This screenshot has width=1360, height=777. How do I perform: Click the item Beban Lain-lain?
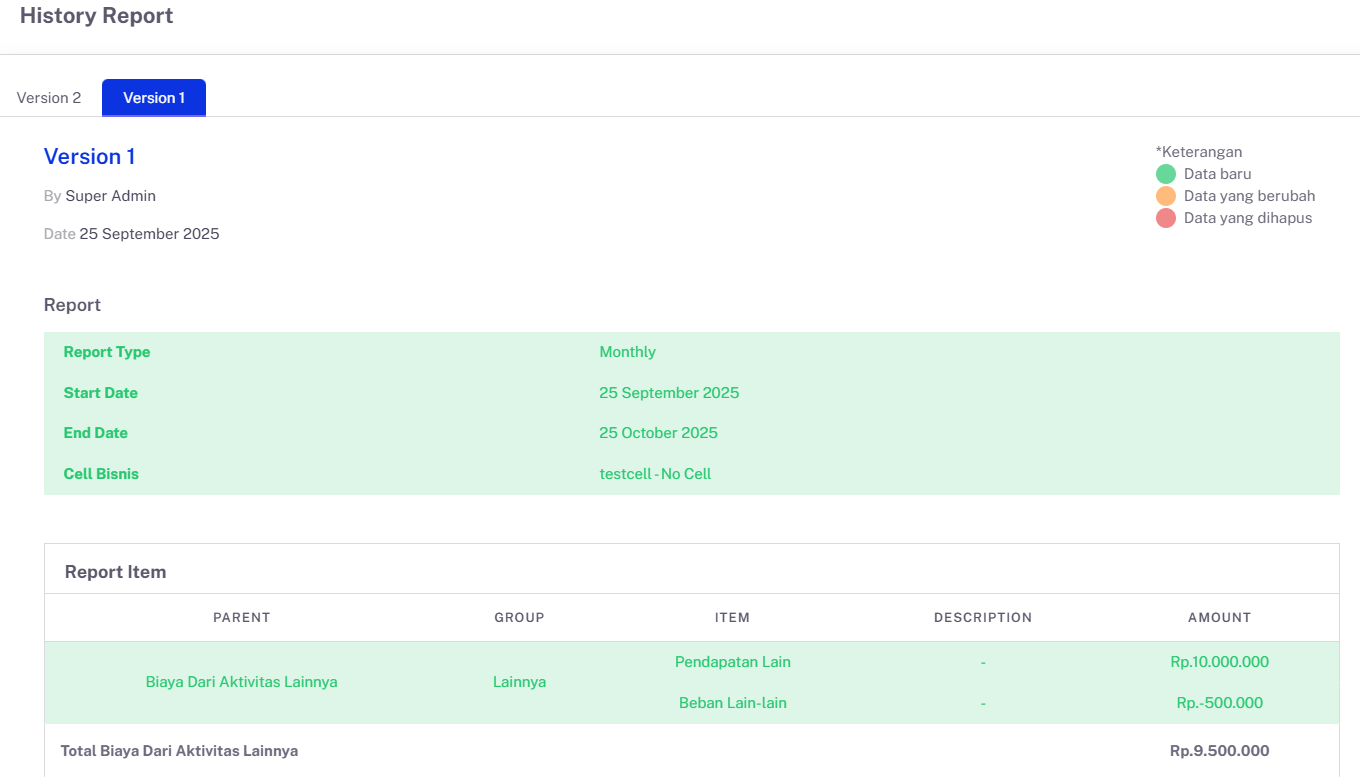733,703
